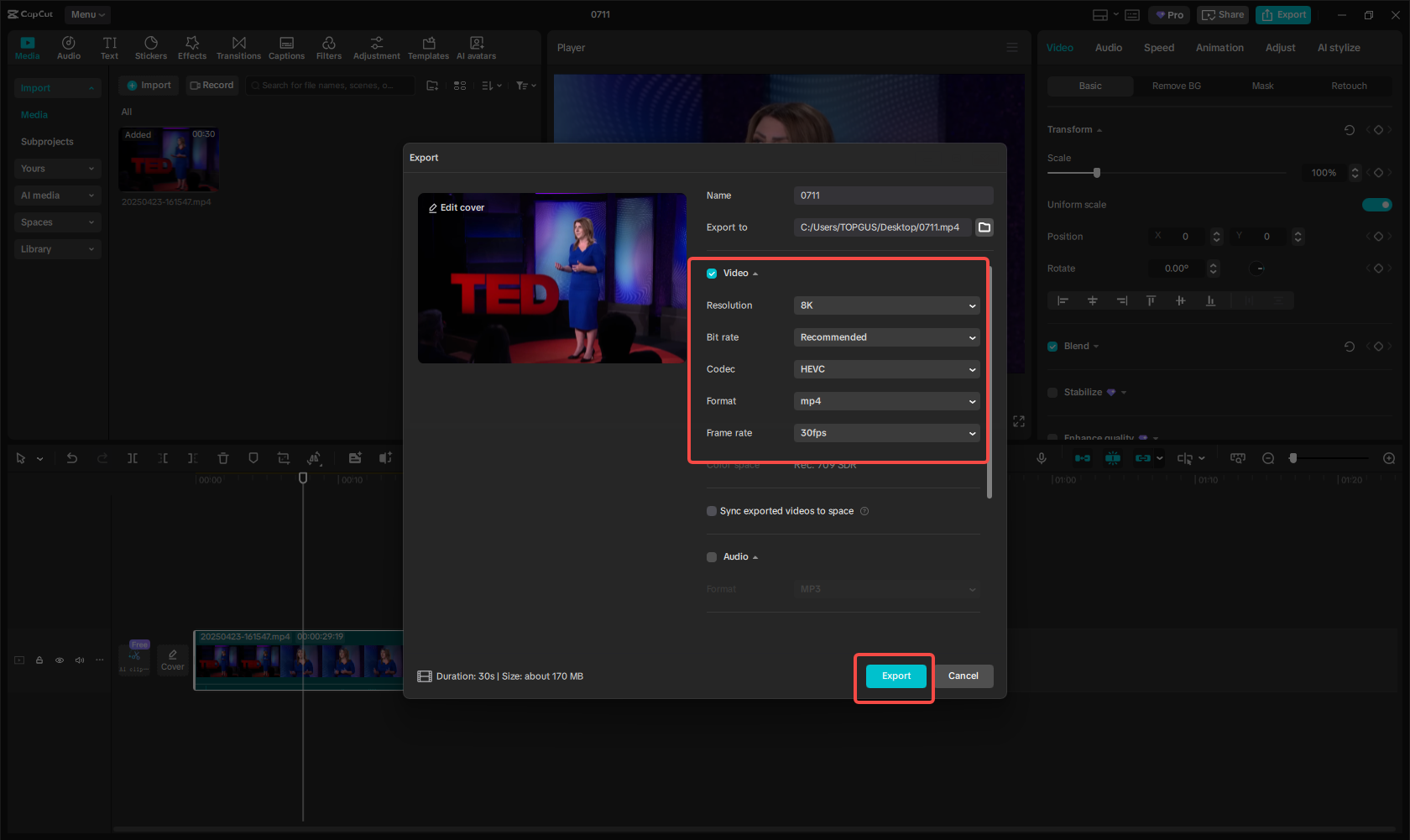
Task: Open the Codec dropdown showing HEVC
Action: click(x=886, y=369)
